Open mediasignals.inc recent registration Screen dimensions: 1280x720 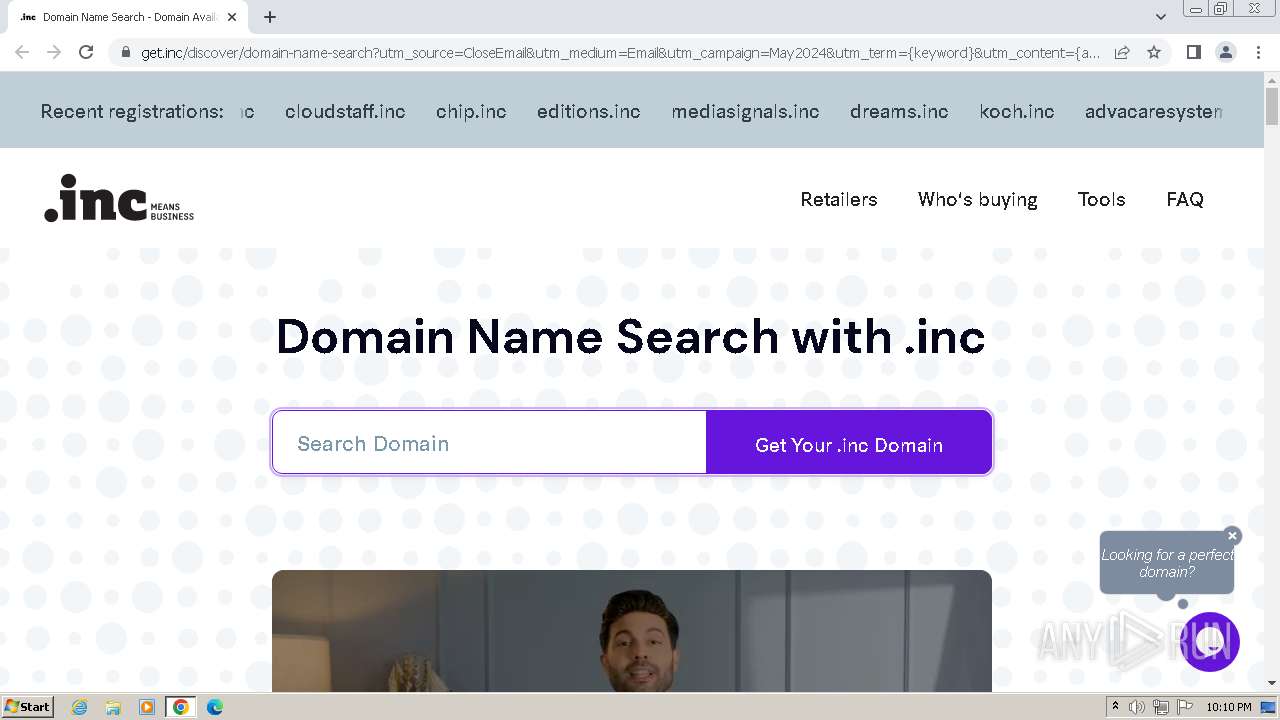(x=745, y=111)
